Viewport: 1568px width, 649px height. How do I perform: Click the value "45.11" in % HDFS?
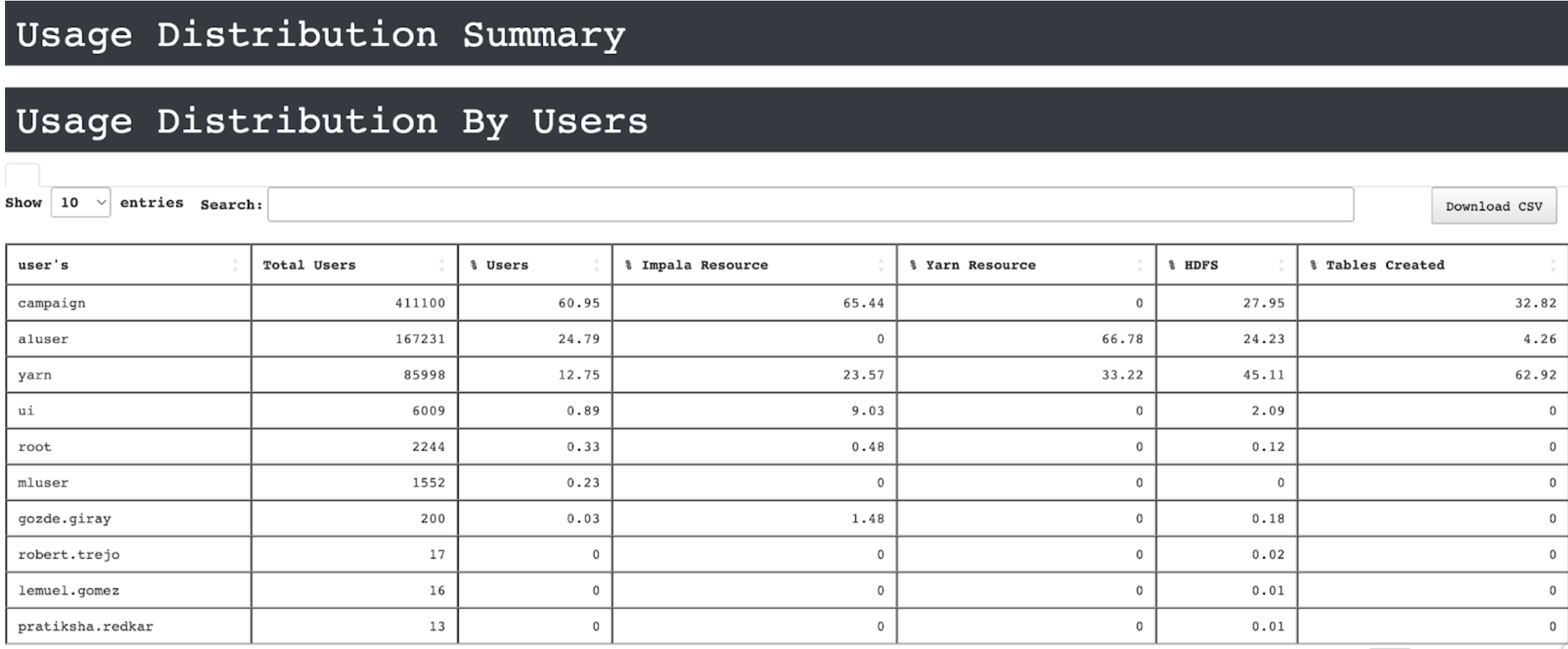tap(1264, 375)
